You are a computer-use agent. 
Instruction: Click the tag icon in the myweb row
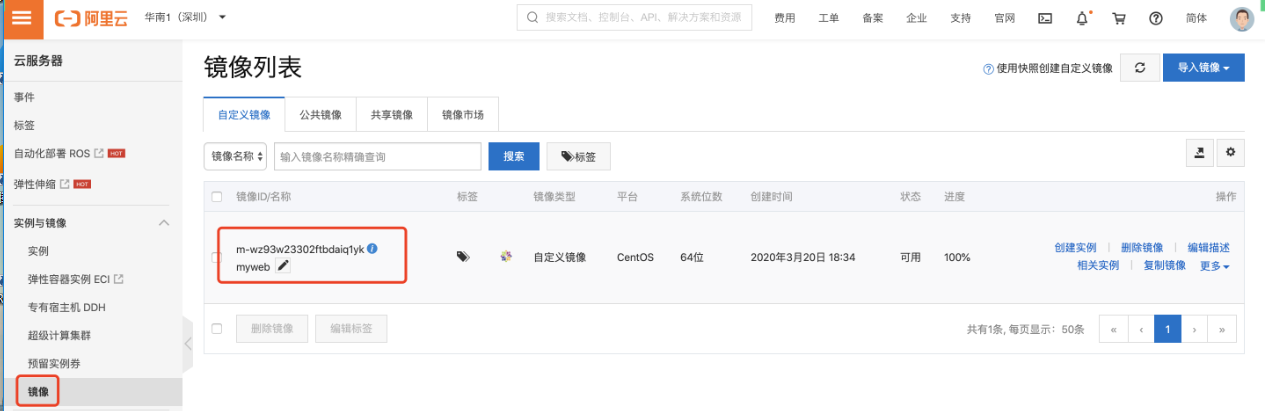click(463, 257)
